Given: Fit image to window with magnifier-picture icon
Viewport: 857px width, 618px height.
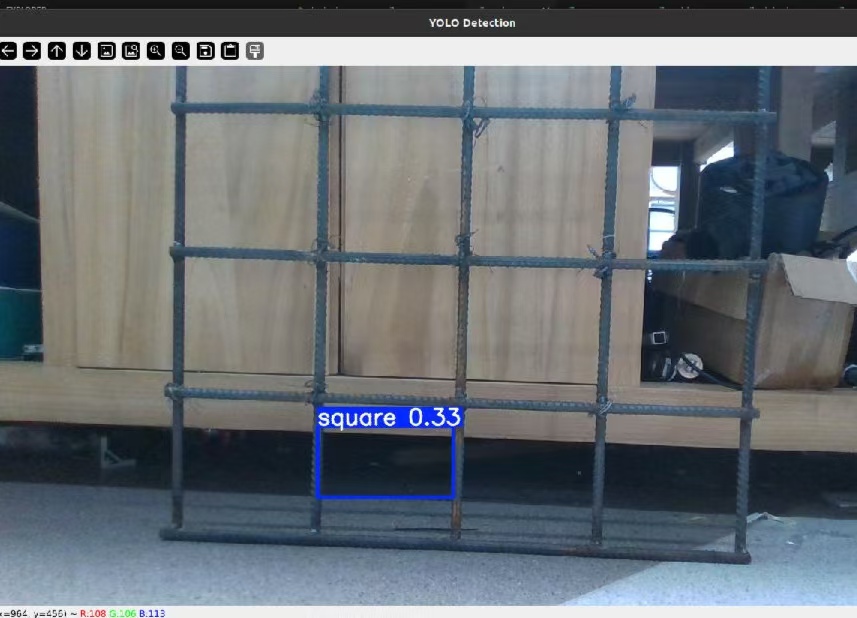Looking at the screenshot, I should coord(131,51).
